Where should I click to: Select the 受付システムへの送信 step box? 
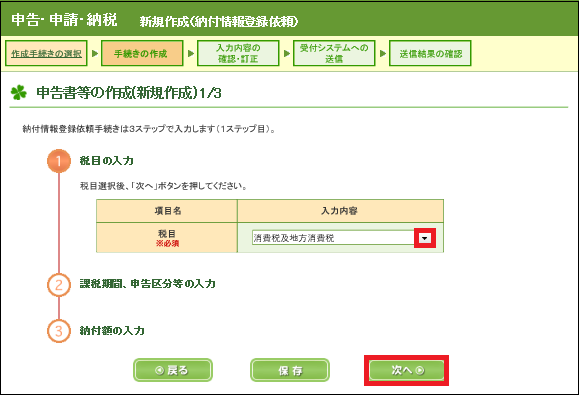pyautogui.click(x=334, y=54)
